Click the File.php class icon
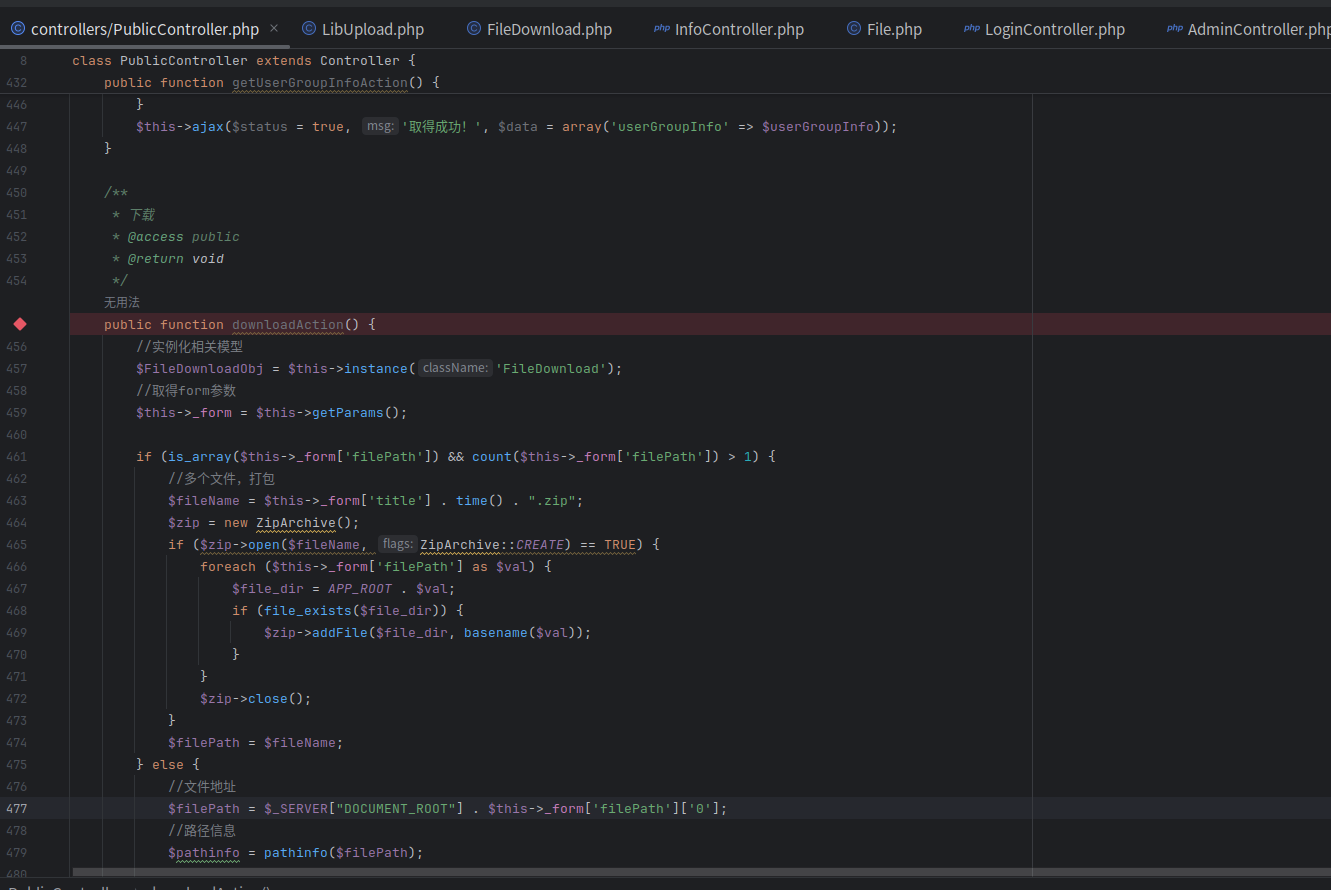1331x890 pixels. tap(853, 29)
